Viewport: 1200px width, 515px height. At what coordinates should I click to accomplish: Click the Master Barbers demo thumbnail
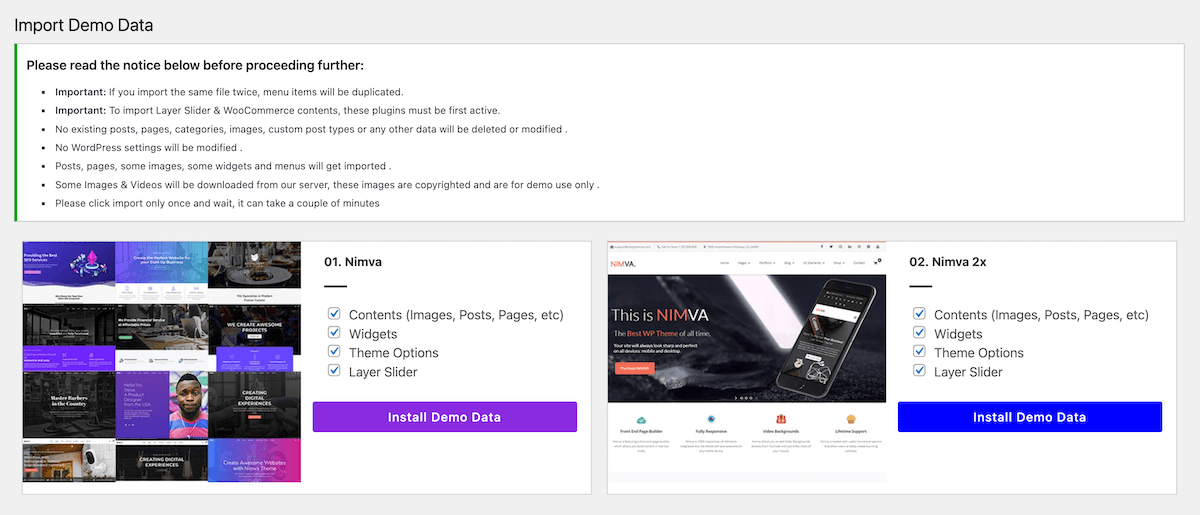69,404
